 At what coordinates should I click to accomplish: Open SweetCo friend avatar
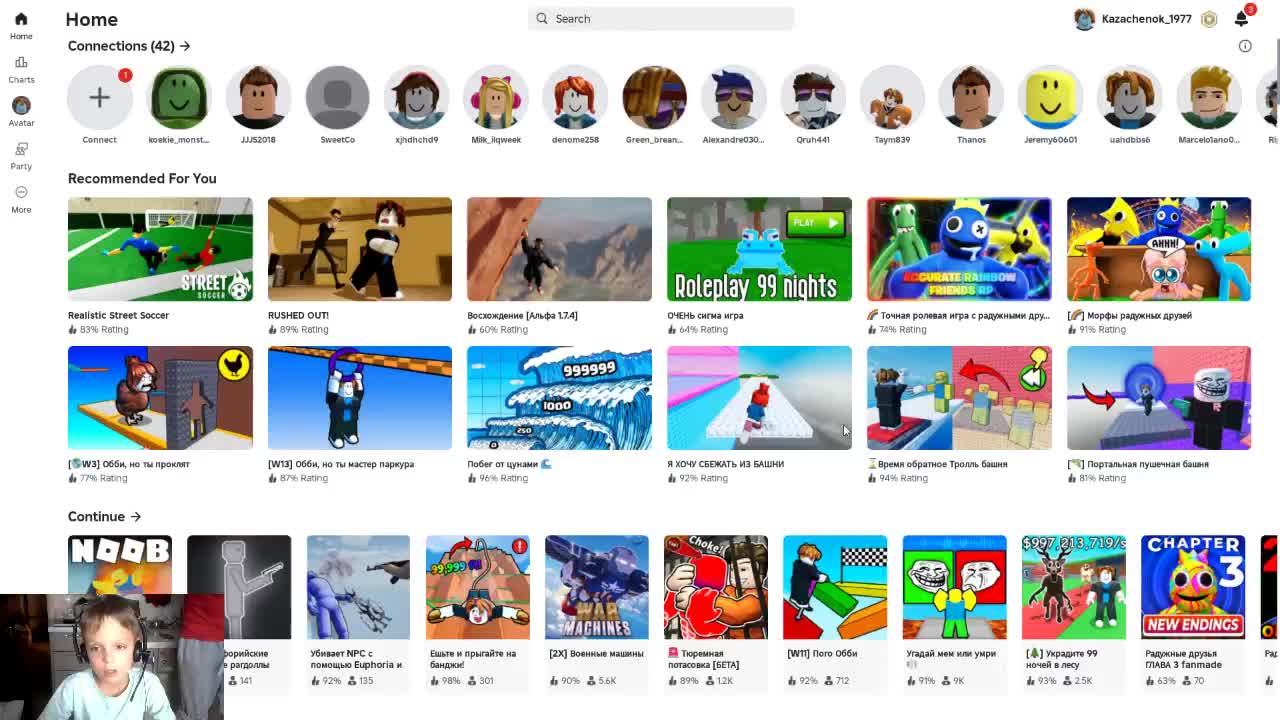337,97
